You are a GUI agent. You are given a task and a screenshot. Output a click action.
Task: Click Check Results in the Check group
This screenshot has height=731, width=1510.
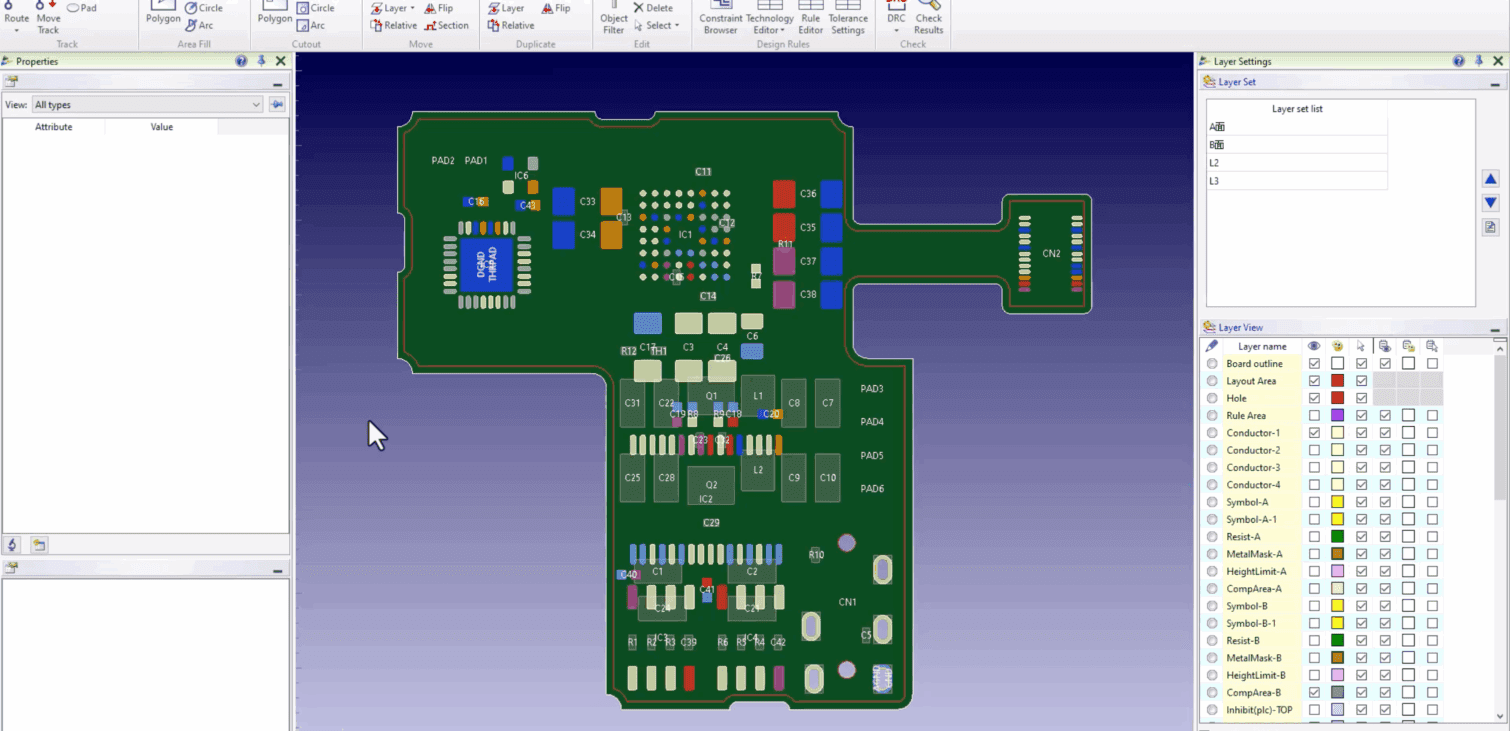point(928,19)
